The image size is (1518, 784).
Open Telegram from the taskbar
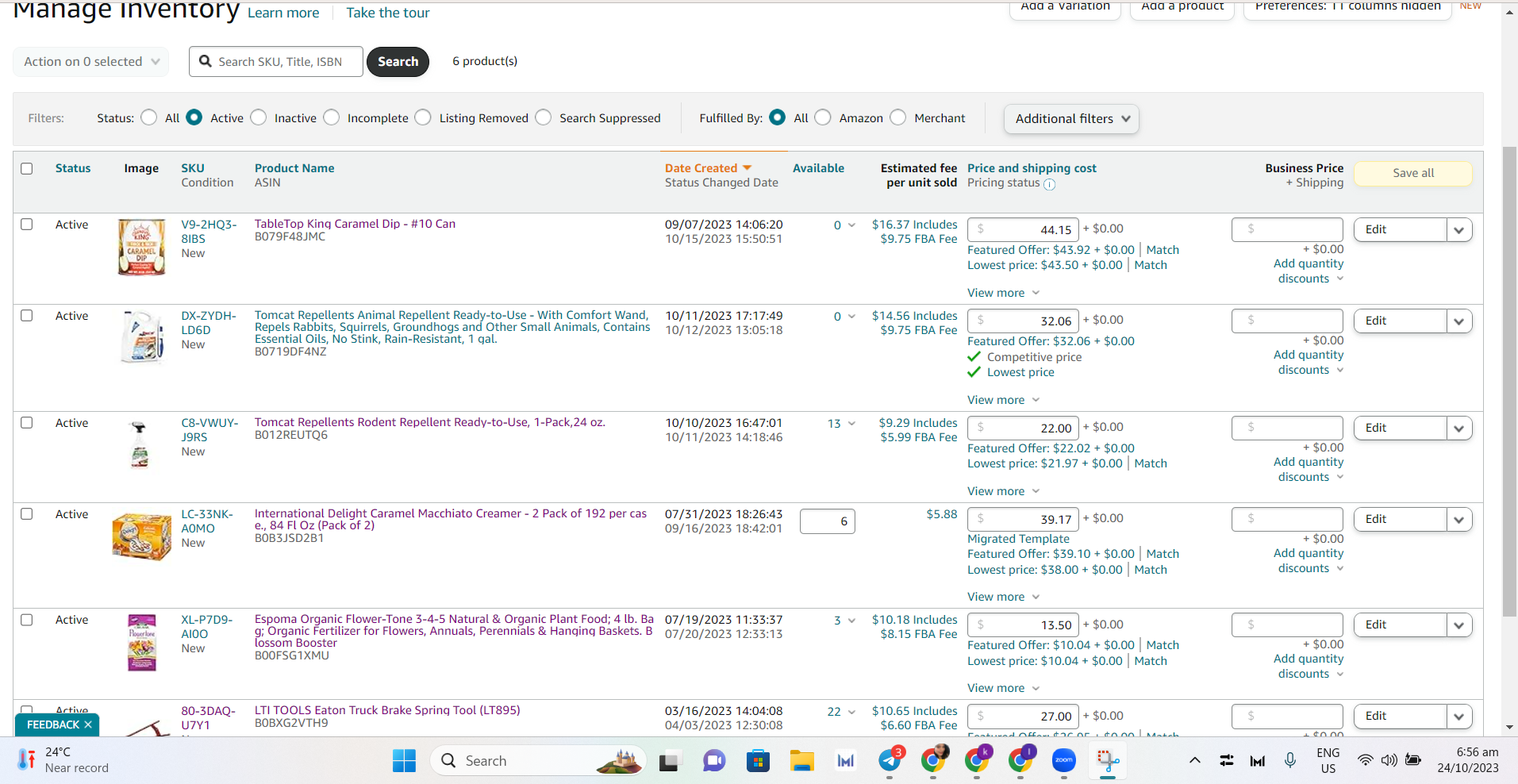pos(890,761)
